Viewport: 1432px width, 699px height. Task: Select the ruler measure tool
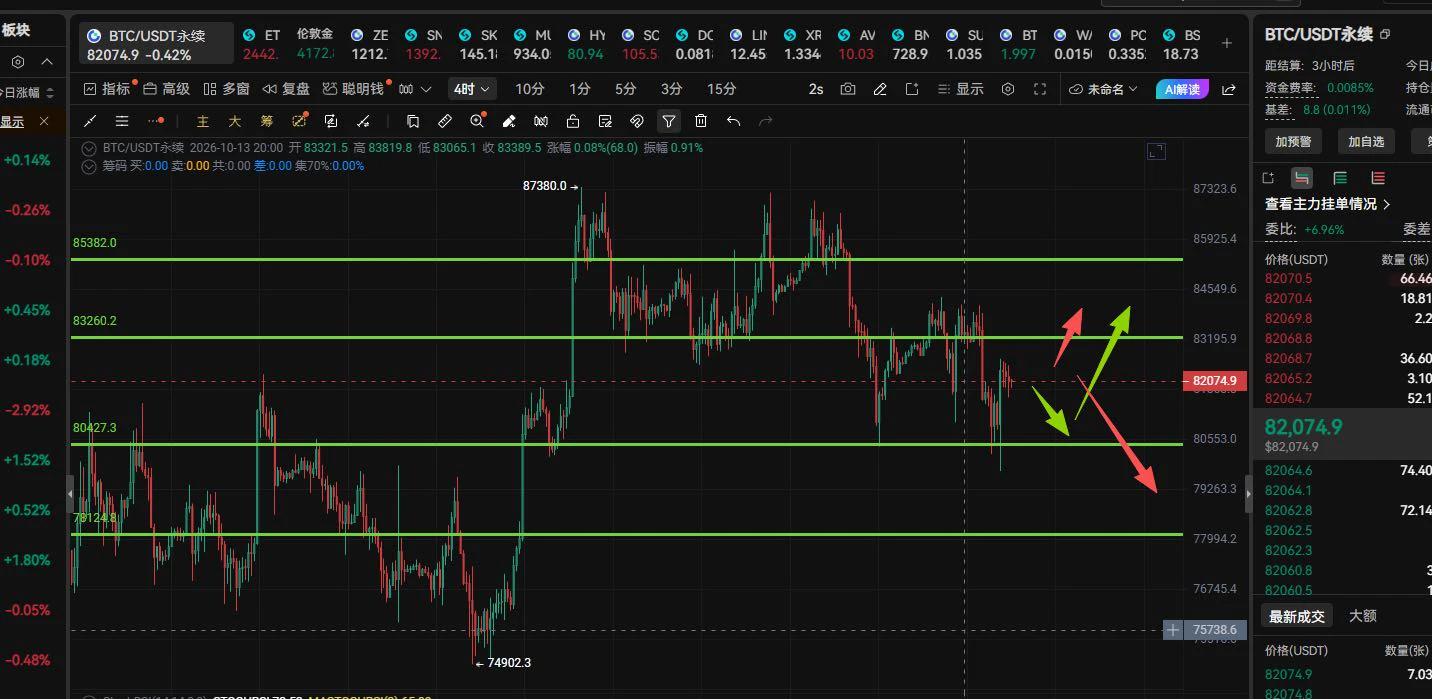click(445, 121)
